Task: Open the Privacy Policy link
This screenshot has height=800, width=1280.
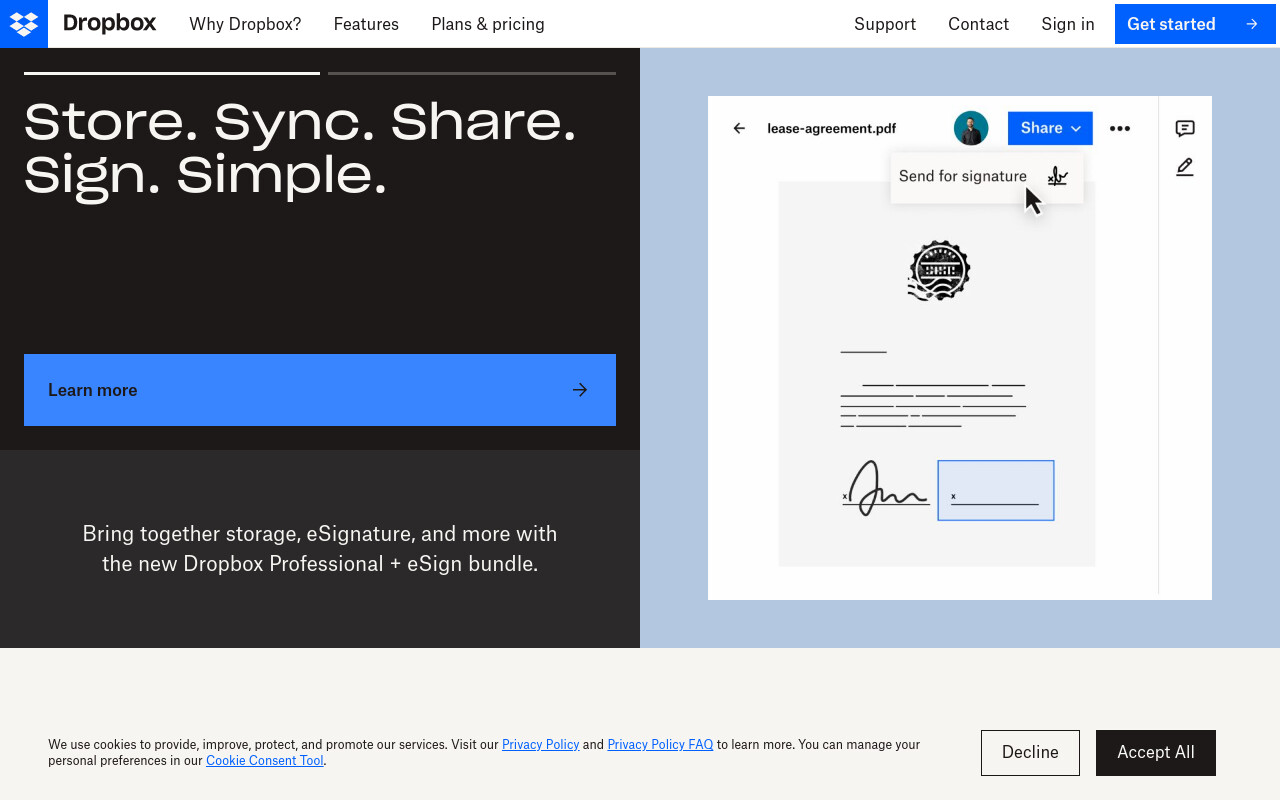Action: tap(540, 744)
